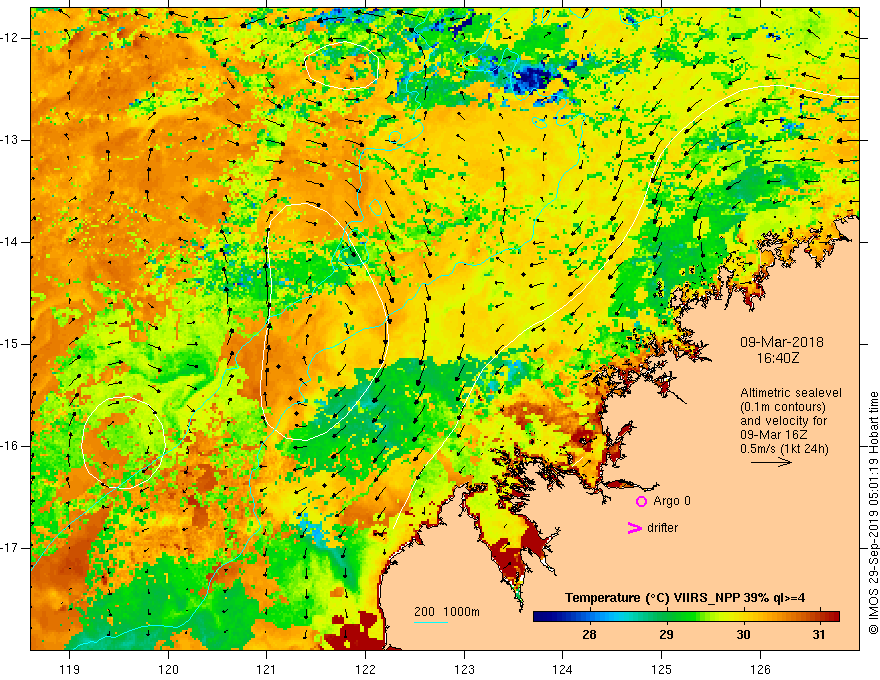This screenshot has height=680, width=880.
Task: Click the '09-Mar 16Z' text line
Action: point(773,435)
